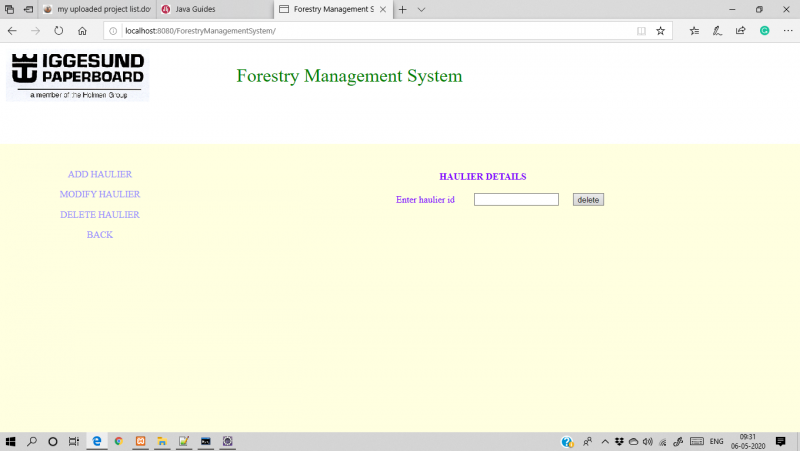
Task: Add page to favorites star icon
Action: click(x=660, y=31)
